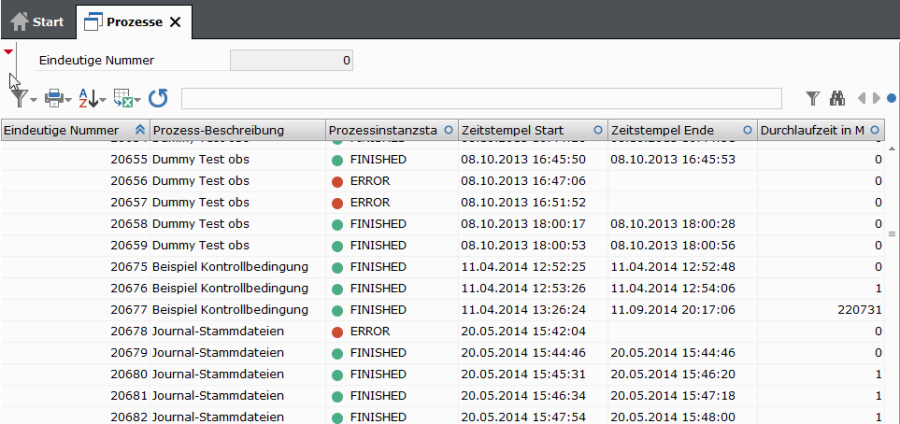The height and width of the screenshot is (424, 900).
Task: Click the windows icon on Prozesse tab
Action: pos(92,22)
